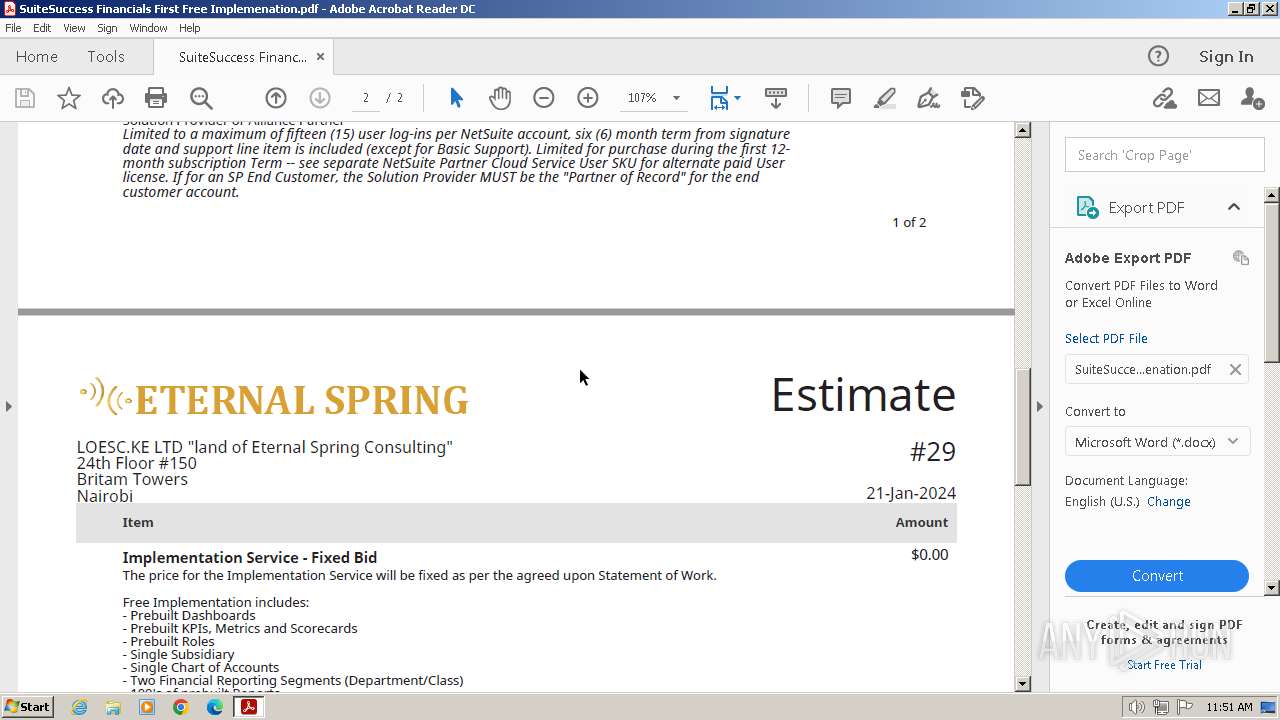Click Sign In
Image resolution: width=1280 pixels, height=720 pixels.
(x=1226, y=56)
